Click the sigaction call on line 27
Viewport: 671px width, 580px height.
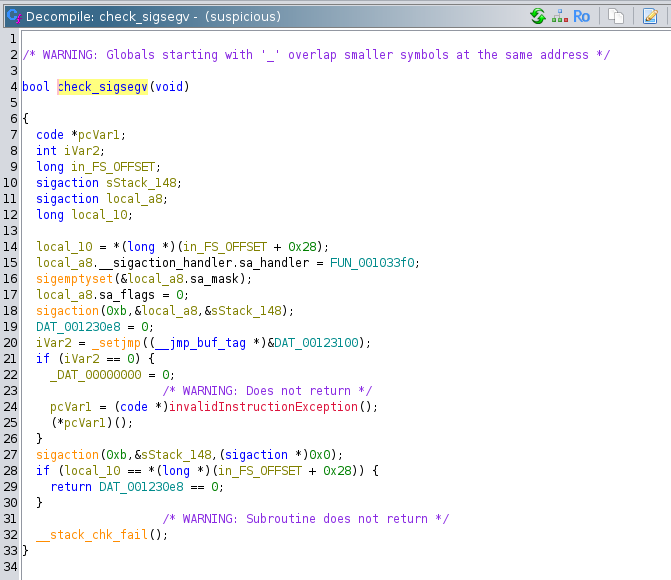tap(68, 455)
